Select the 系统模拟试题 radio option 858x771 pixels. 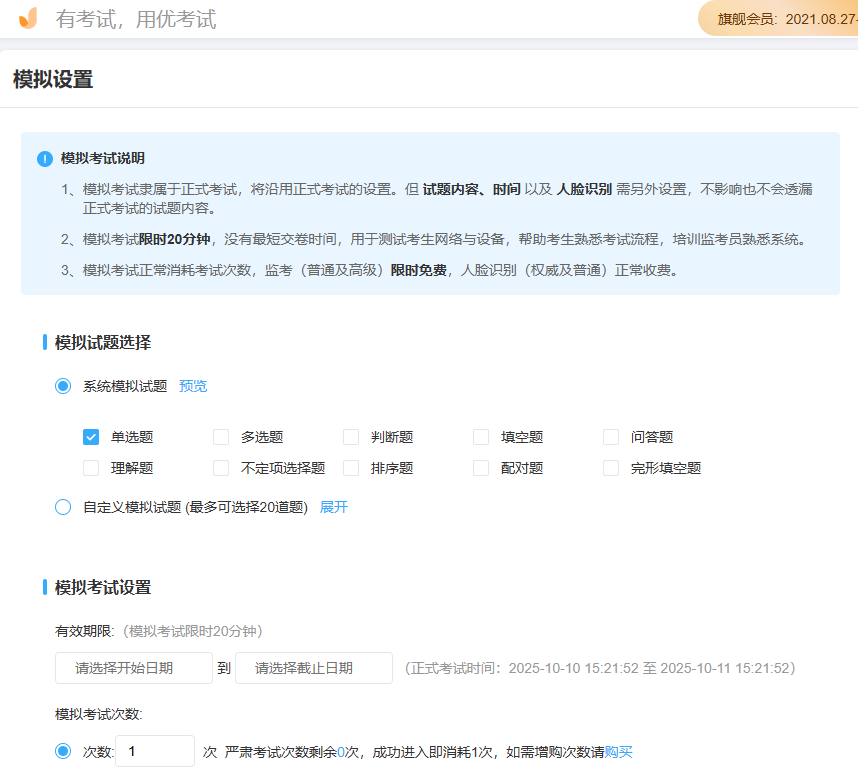62,385
